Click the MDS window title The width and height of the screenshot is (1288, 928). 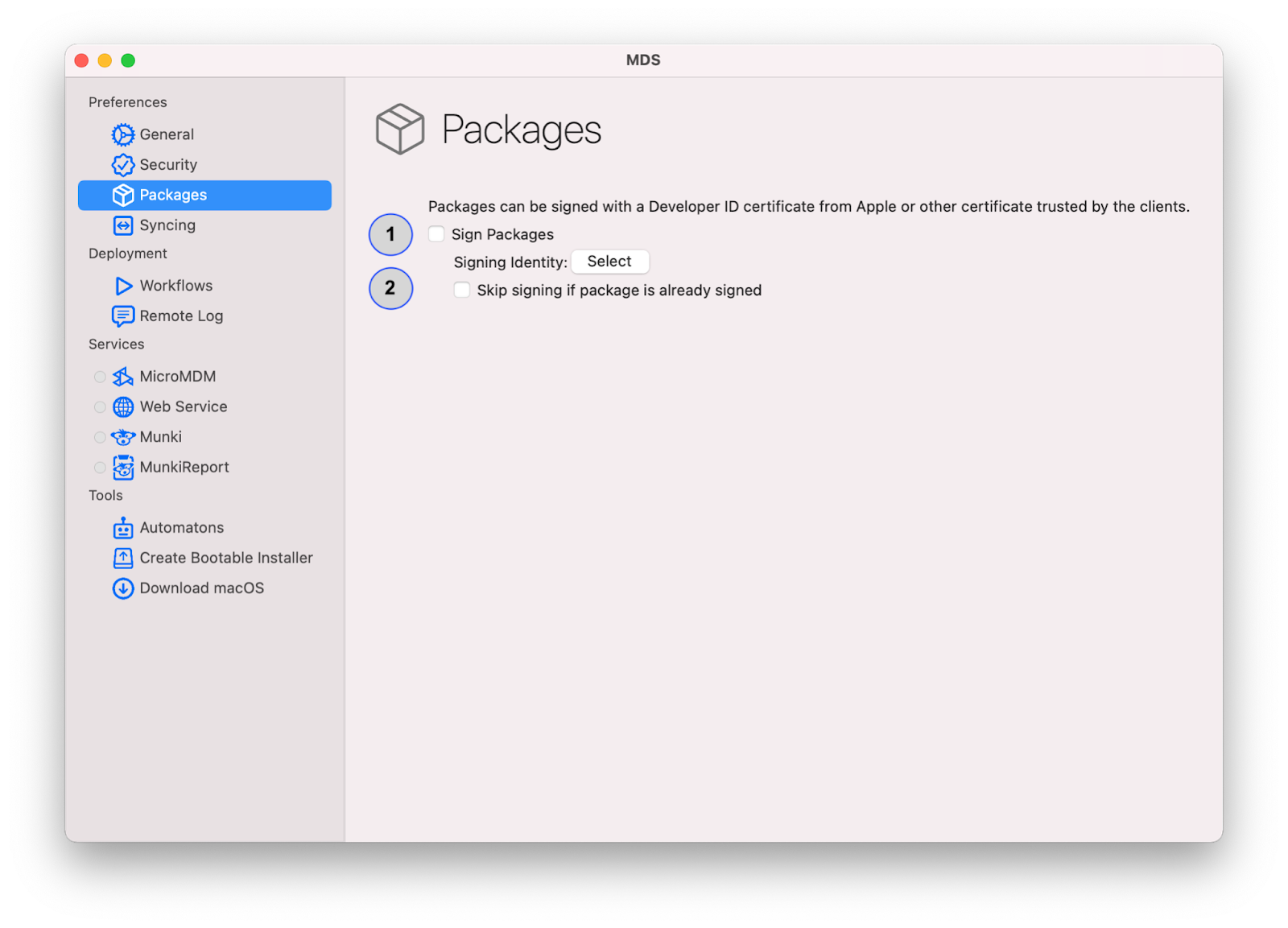tap(643, 60)
